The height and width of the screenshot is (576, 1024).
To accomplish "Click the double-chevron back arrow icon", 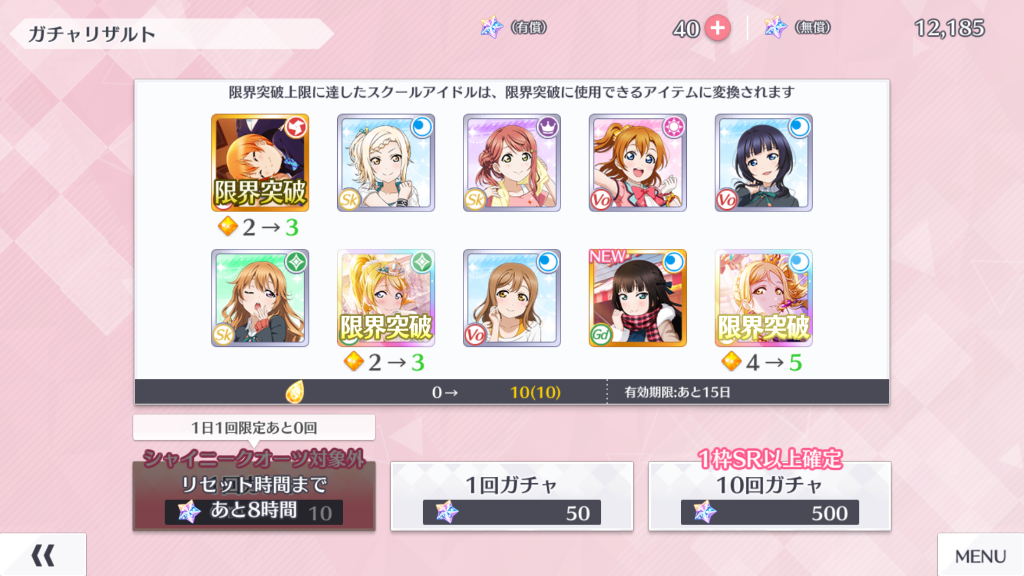I will point(43,556).
